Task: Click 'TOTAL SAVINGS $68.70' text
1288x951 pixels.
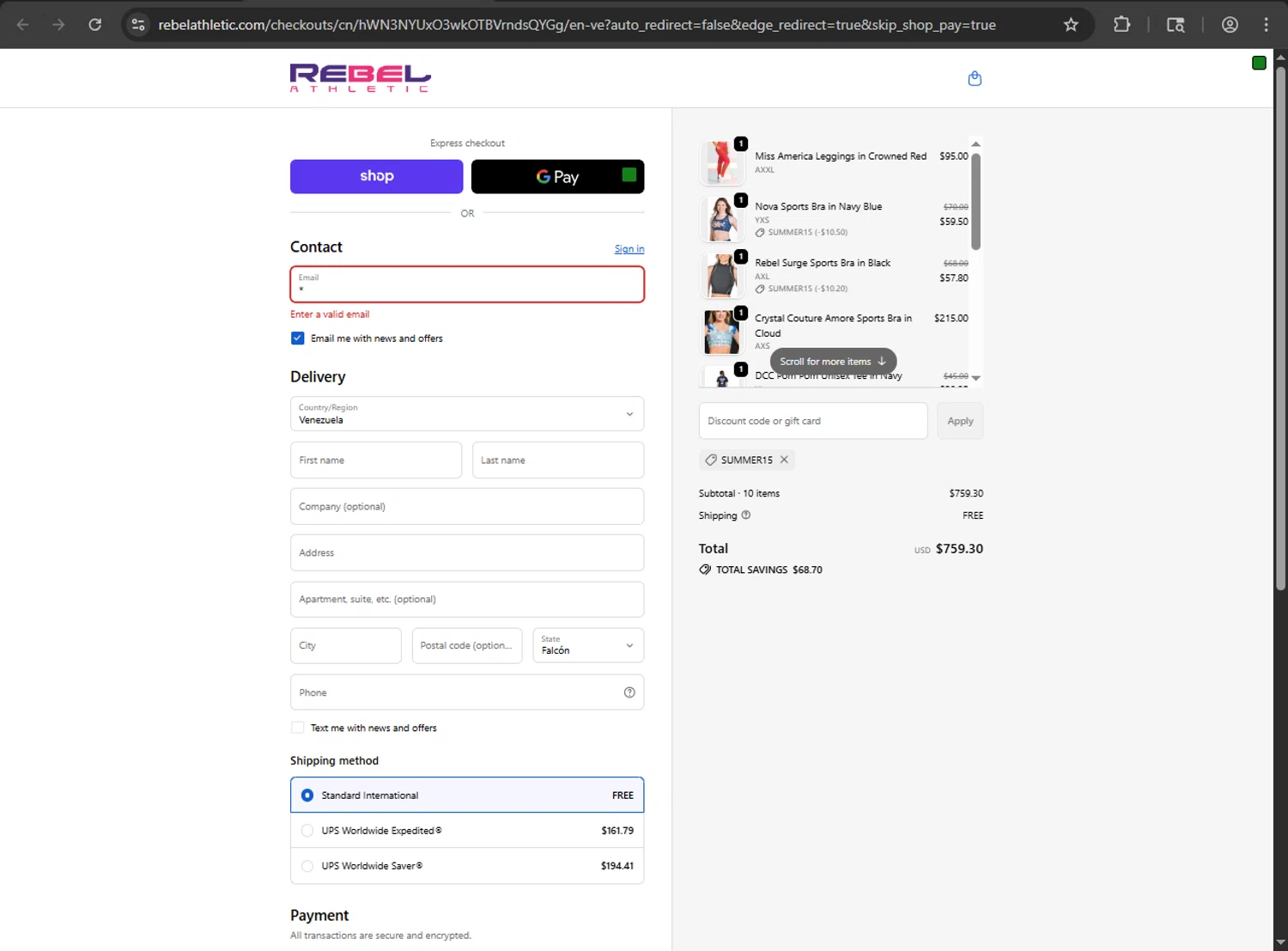Action: [769, 570]
